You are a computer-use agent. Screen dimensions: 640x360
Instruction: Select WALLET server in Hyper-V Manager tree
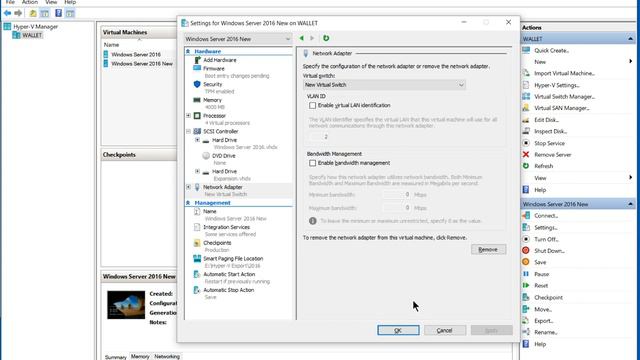(32, 35)
